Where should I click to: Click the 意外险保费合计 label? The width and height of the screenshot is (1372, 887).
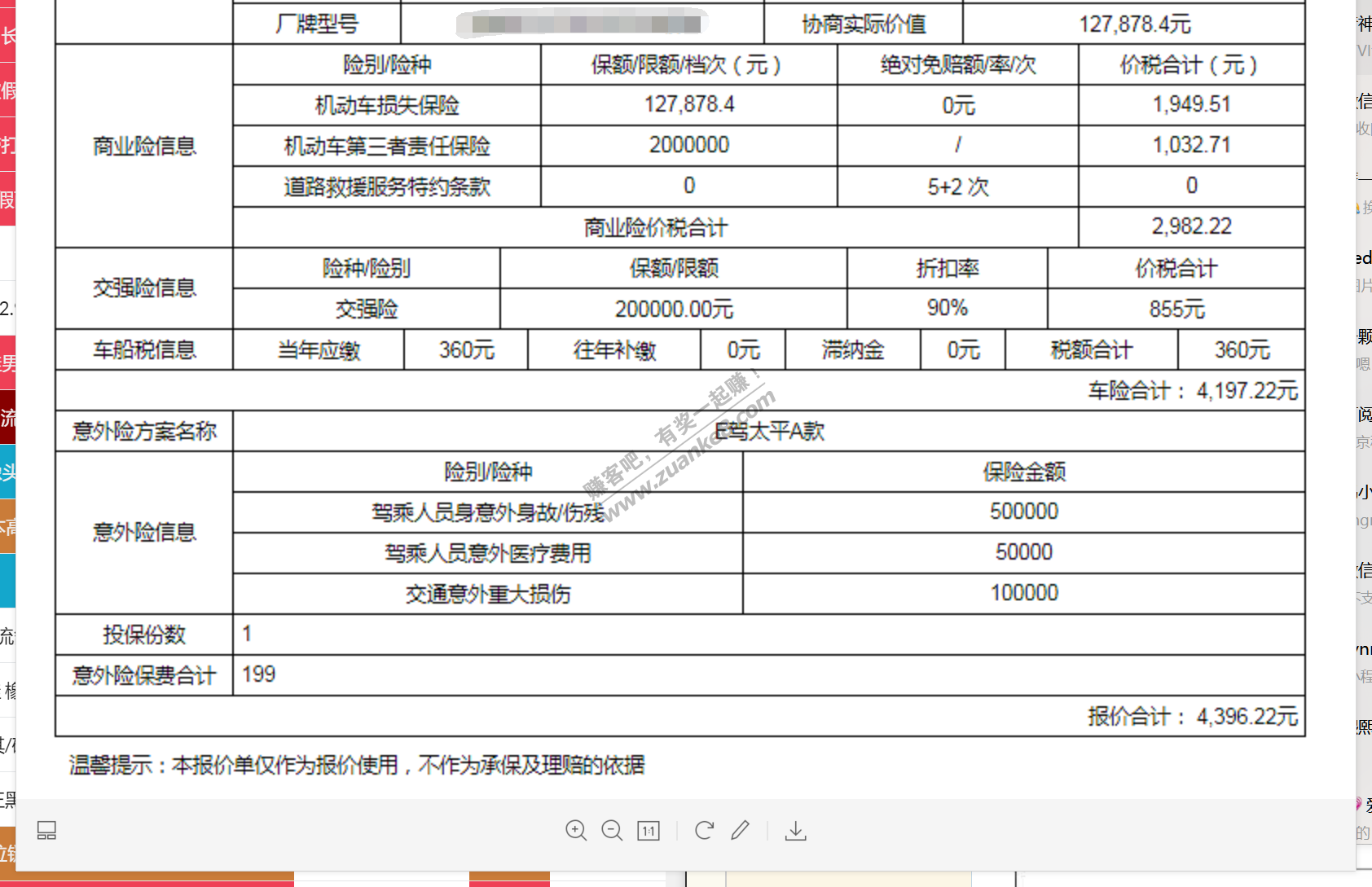point(144,675)
